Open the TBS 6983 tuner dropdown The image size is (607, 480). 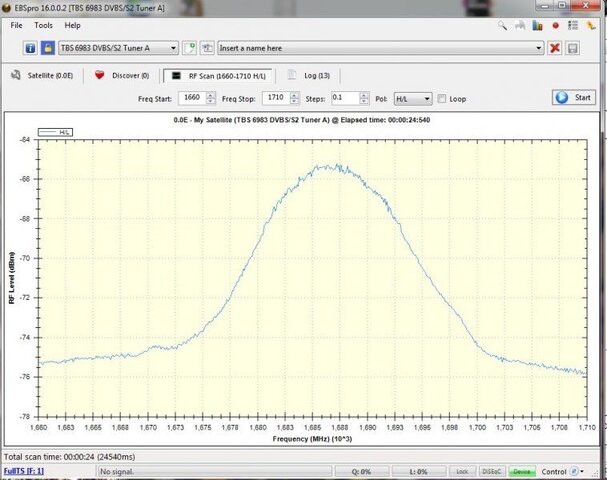[x=118, y=48]
